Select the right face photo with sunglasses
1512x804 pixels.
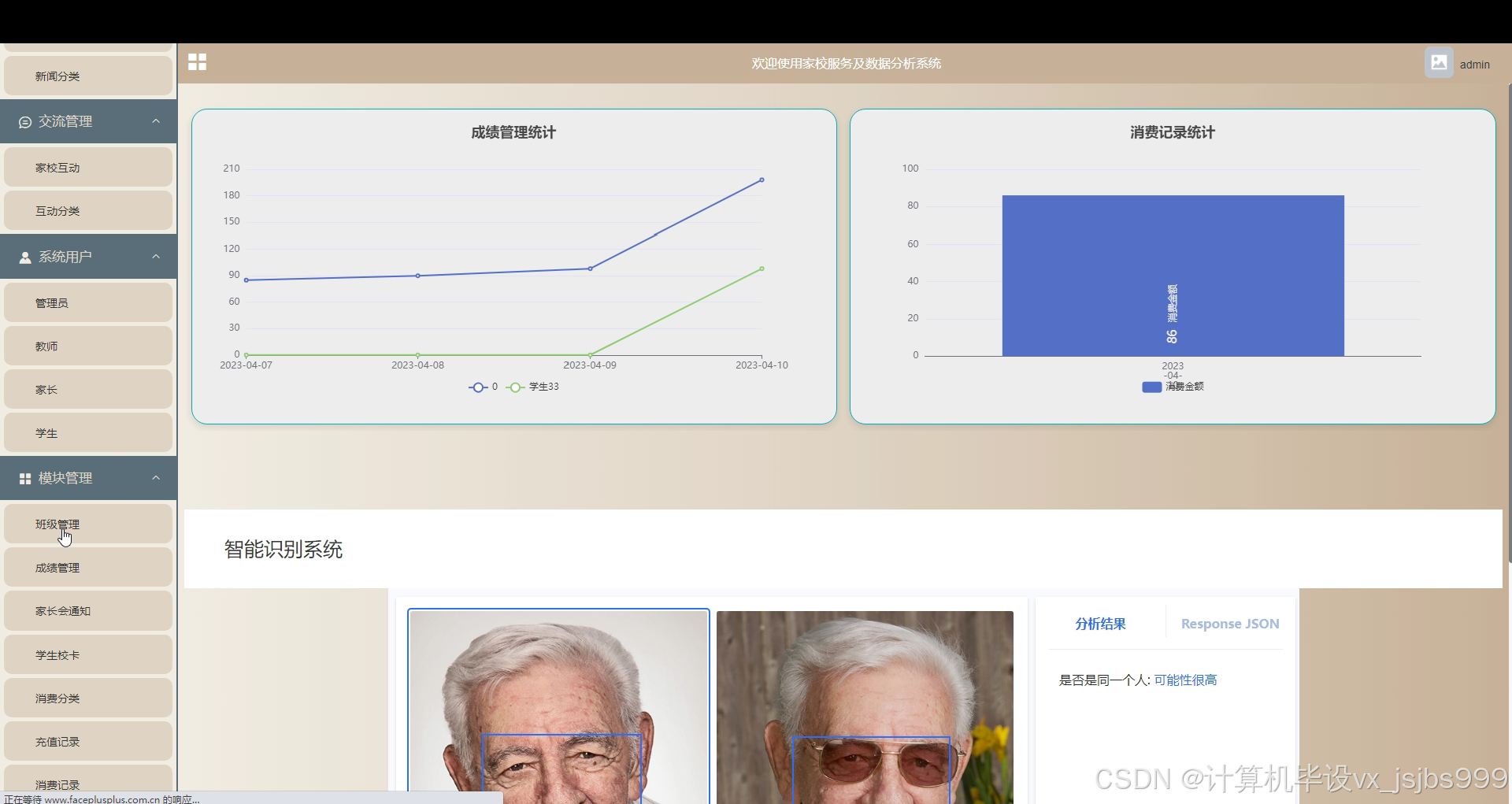coord(865,707)
